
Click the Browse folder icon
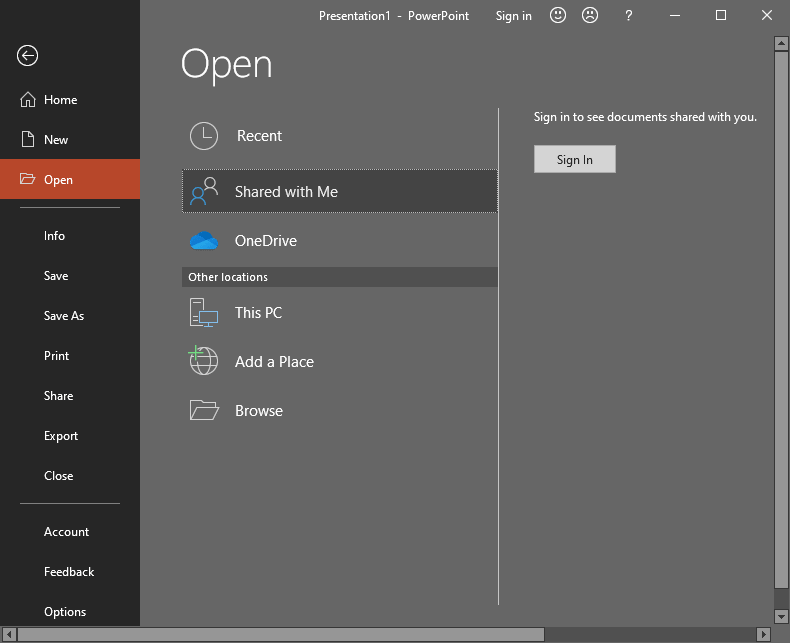204,410
